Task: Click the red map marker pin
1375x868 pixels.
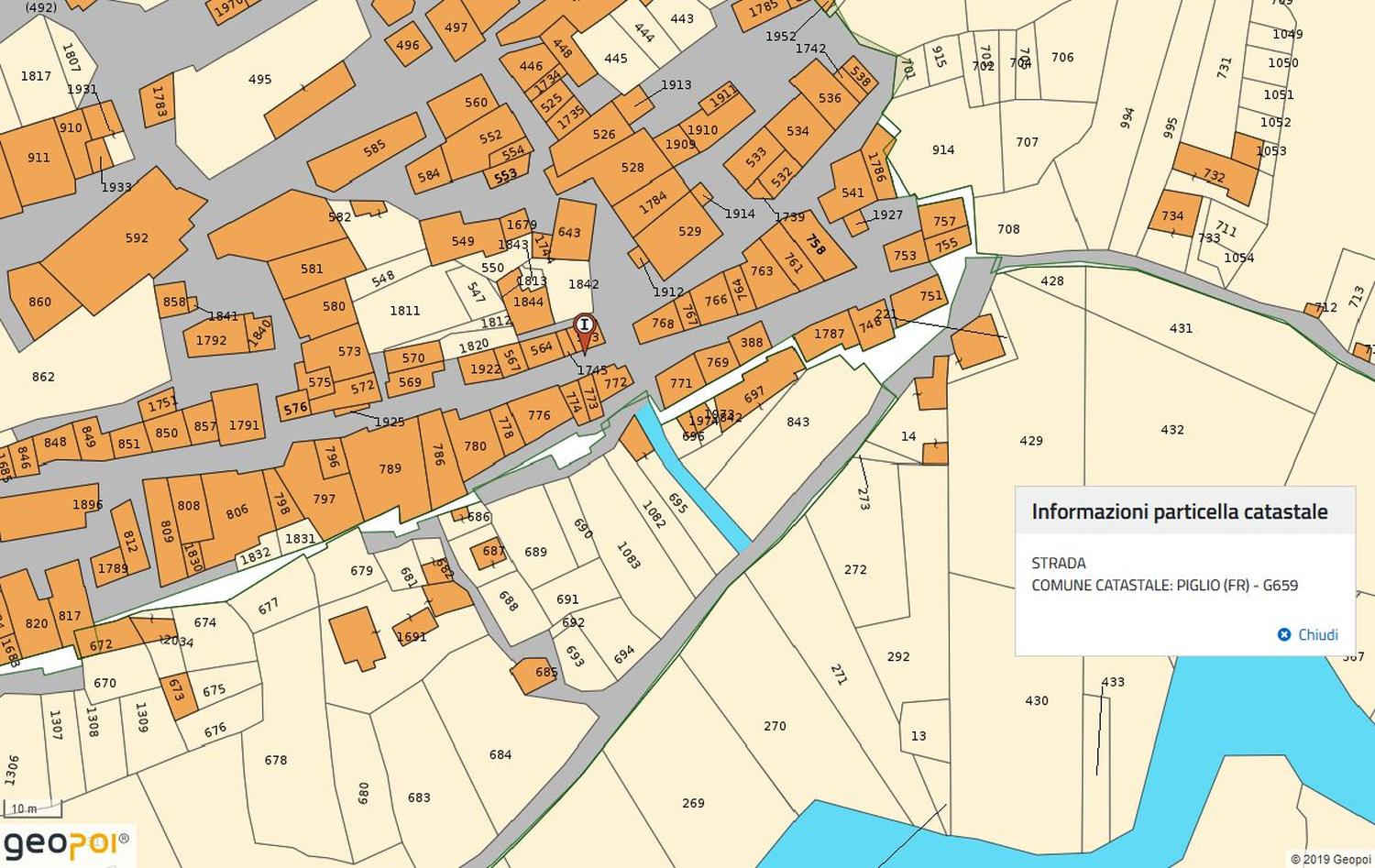Action: tap(584, 329)
